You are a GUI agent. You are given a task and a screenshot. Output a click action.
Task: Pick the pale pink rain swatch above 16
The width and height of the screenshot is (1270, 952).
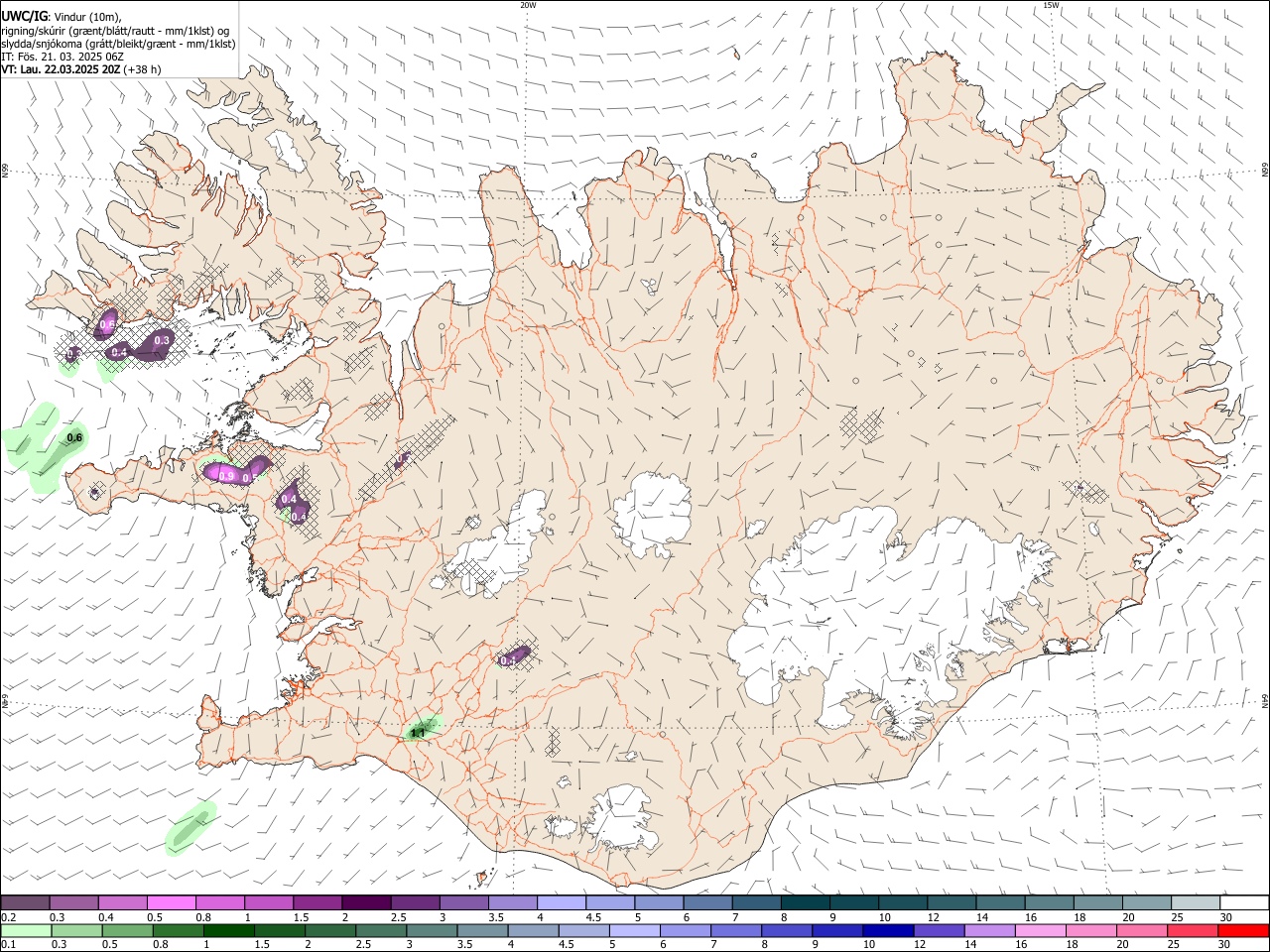click(x=1040, y=930)
